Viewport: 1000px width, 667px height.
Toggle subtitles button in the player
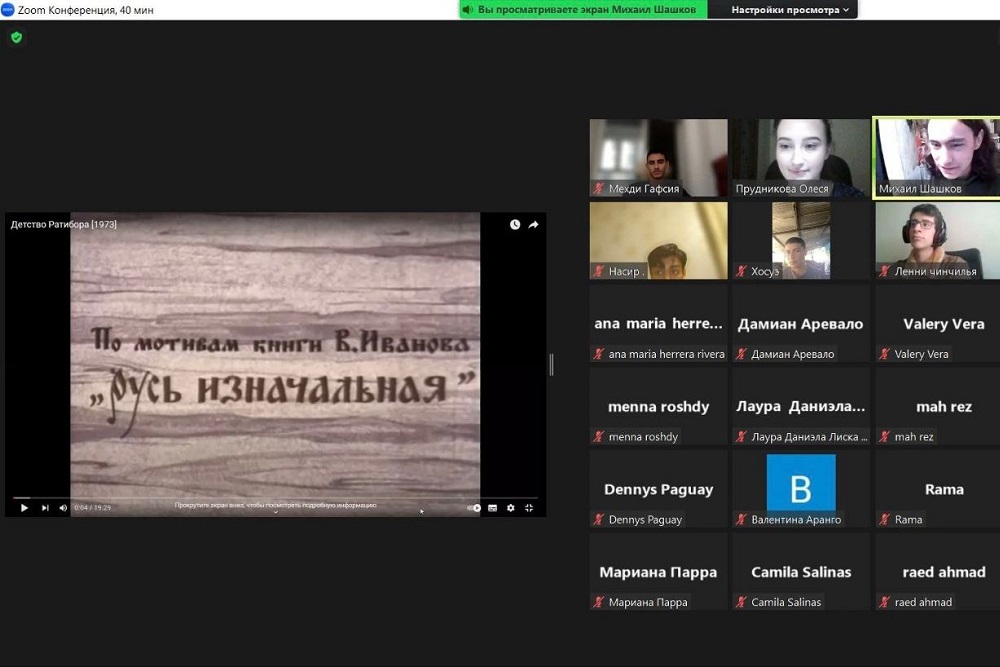click(493, 508)
